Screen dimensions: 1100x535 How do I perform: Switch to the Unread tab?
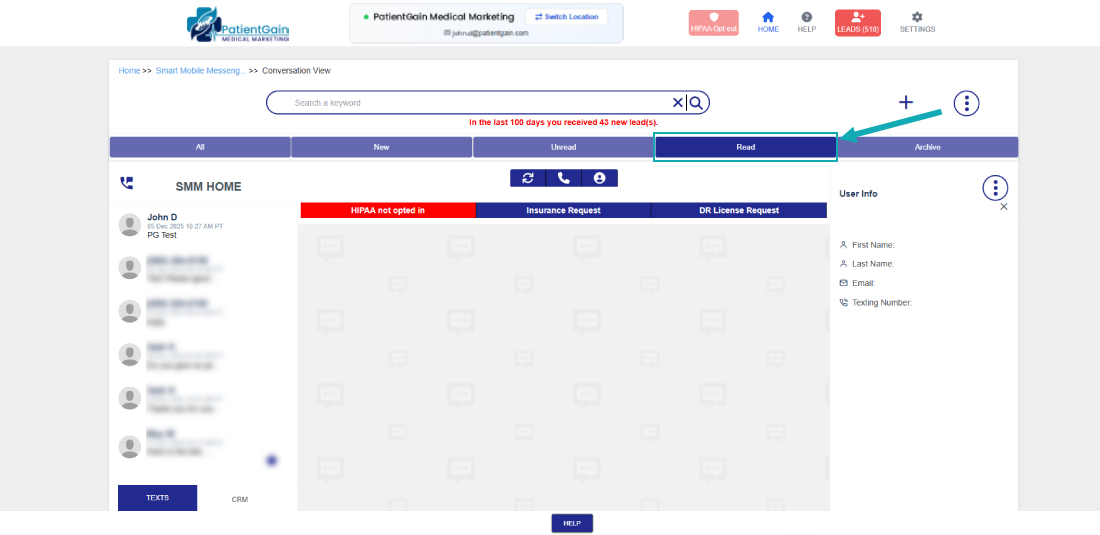pyautogui.click(x=563, y=147)
